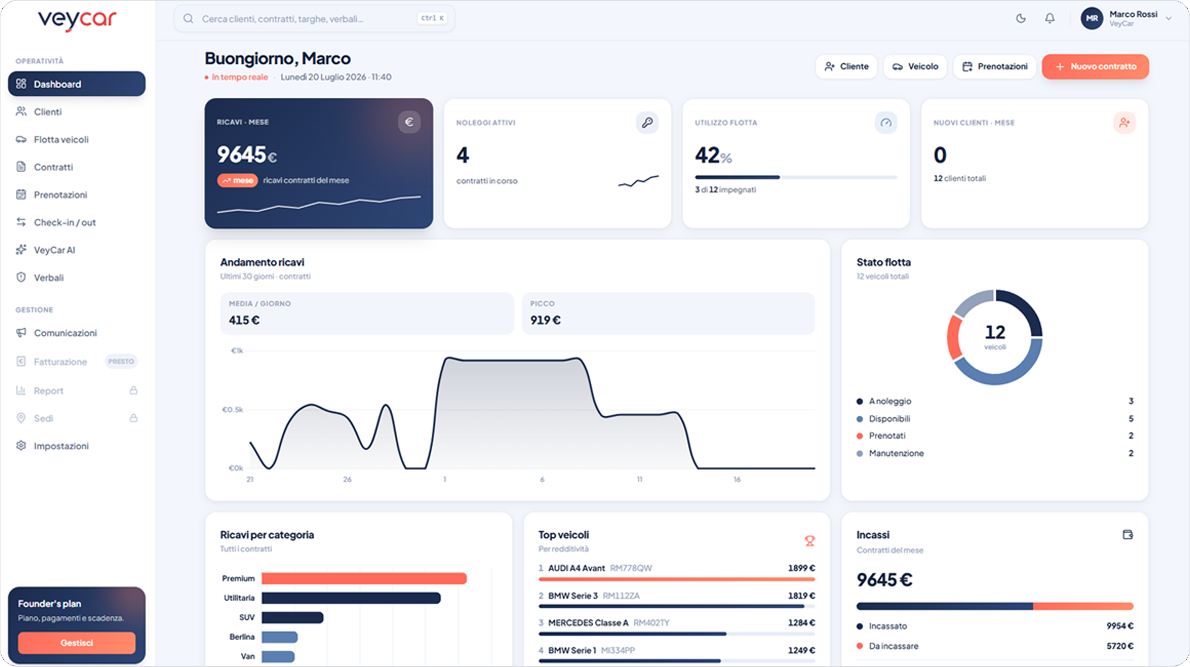Click the Nuovo contratto button

click(x=1095, y=67)
